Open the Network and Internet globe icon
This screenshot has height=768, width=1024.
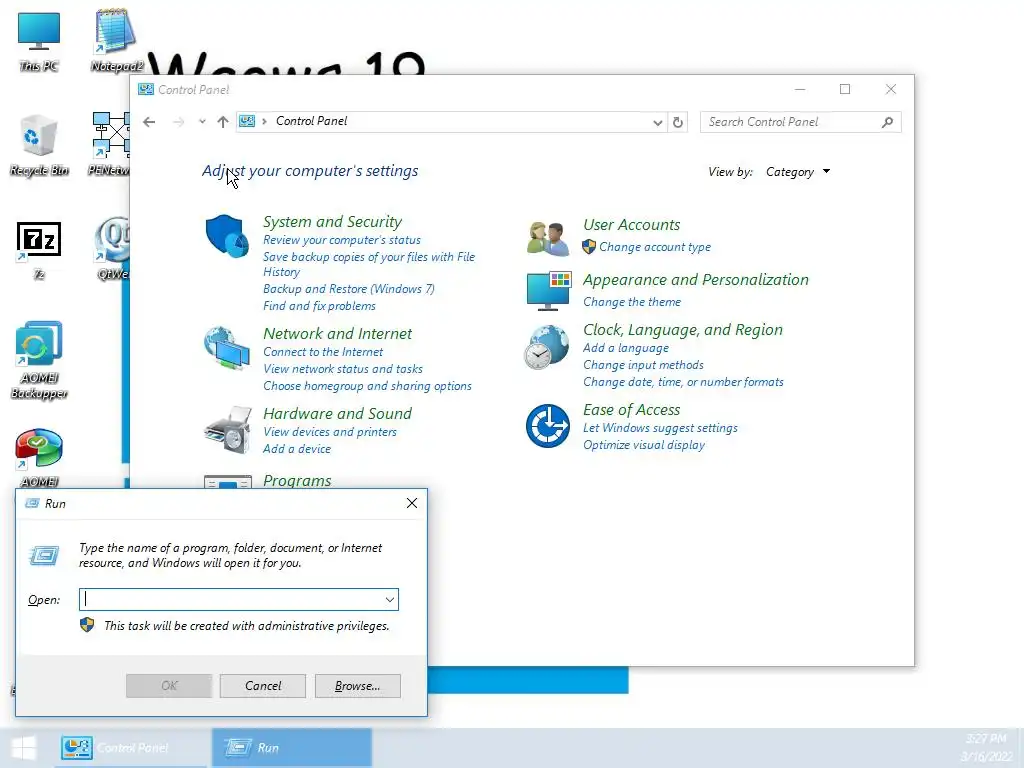227,349
